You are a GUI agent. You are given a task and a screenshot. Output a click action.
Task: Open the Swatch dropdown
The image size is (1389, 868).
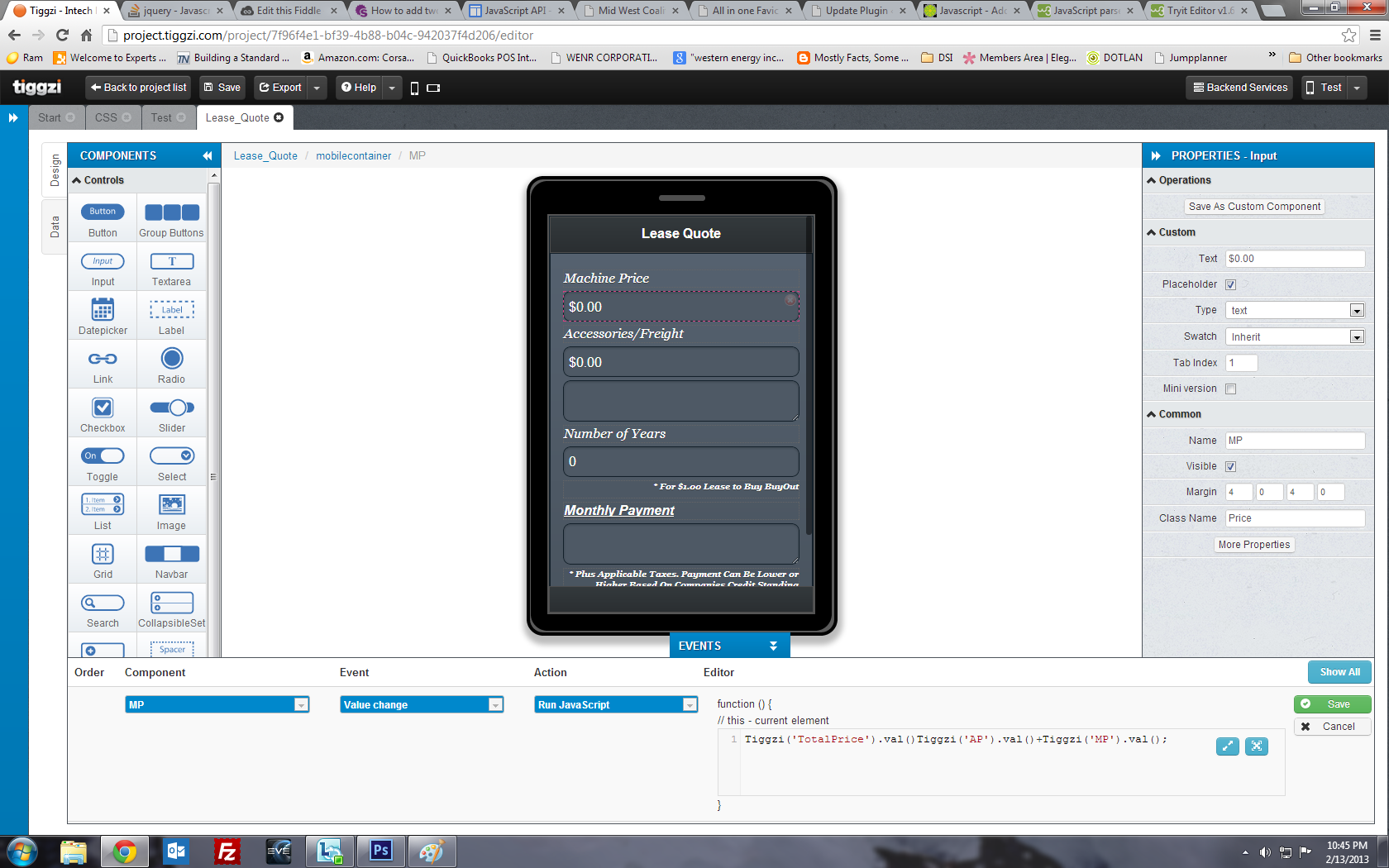point(1295,337)
